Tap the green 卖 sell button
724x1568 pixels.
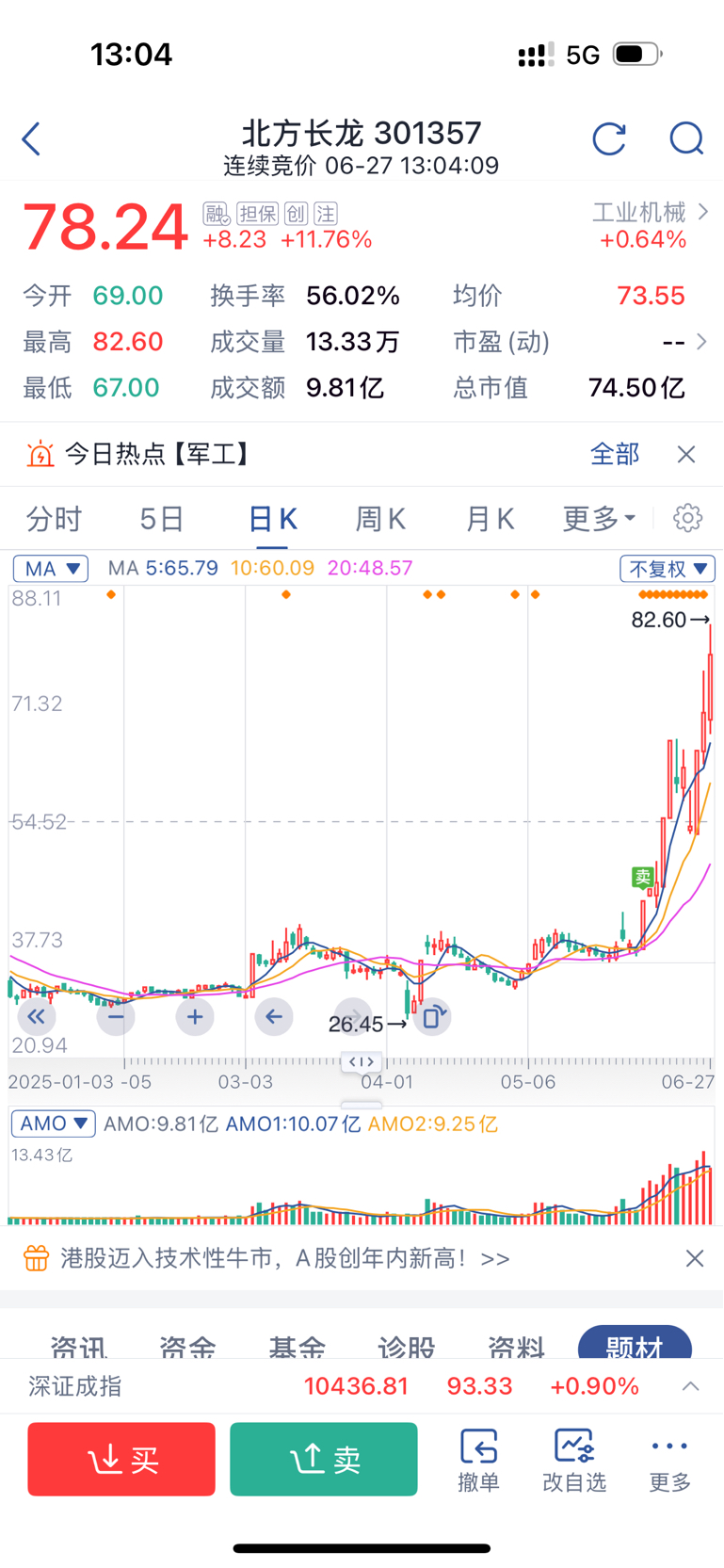point(324,1459)
